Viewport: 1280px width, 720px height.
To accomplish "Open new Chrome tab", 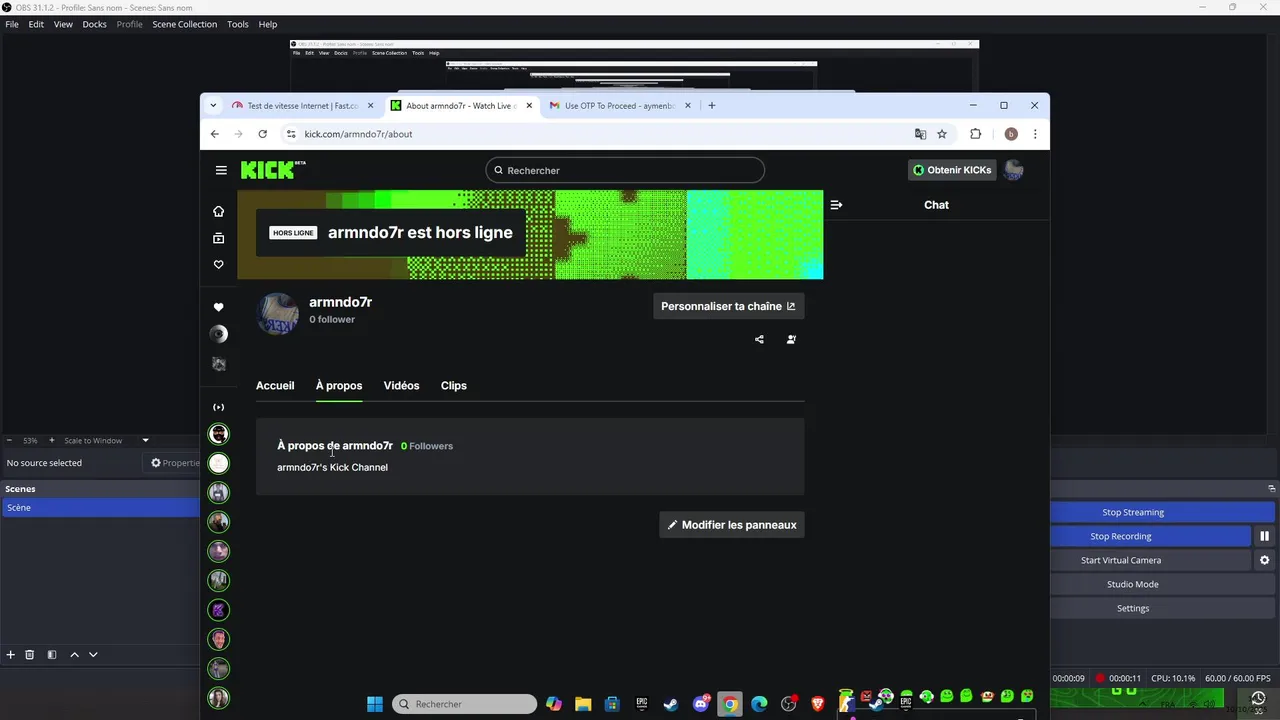I will [x=712, y=105].
